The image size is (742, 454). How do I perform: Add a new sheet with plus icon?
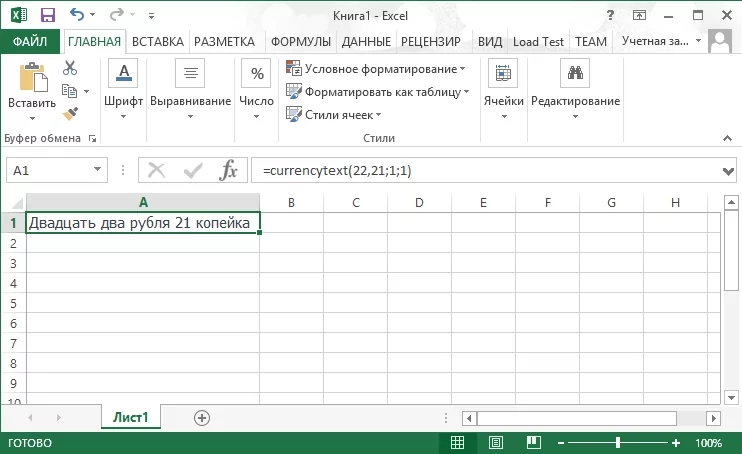[x=202, y=417]
